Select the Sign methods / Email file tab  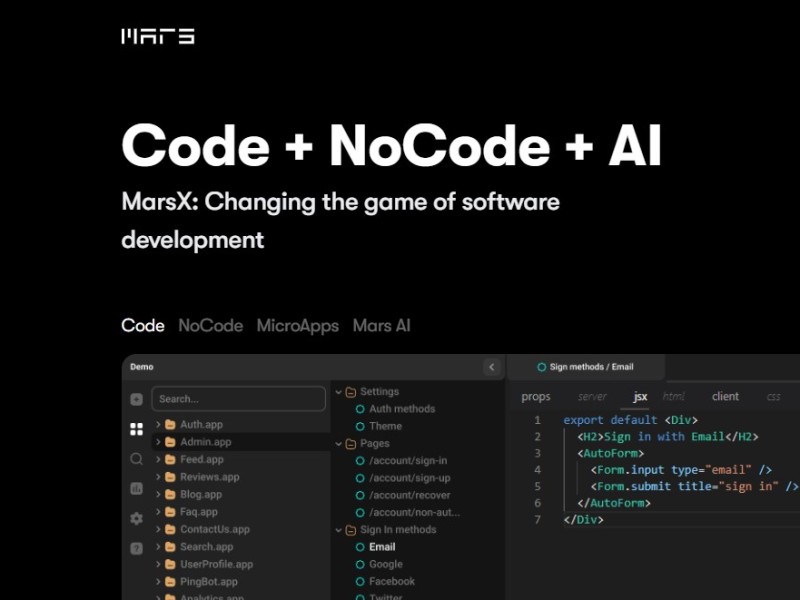pyautogui.click(x=586, y=367)
